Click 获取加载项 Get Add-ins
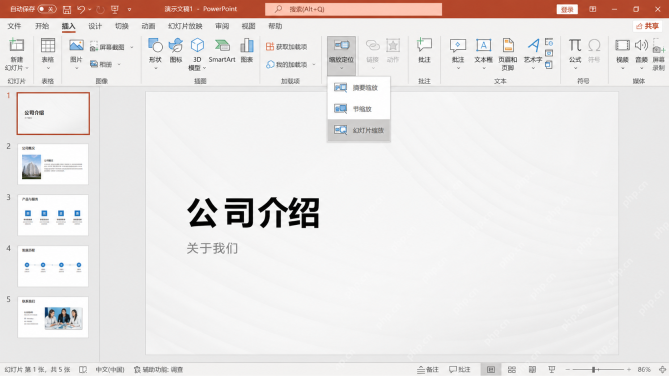 tap(286, 47)
